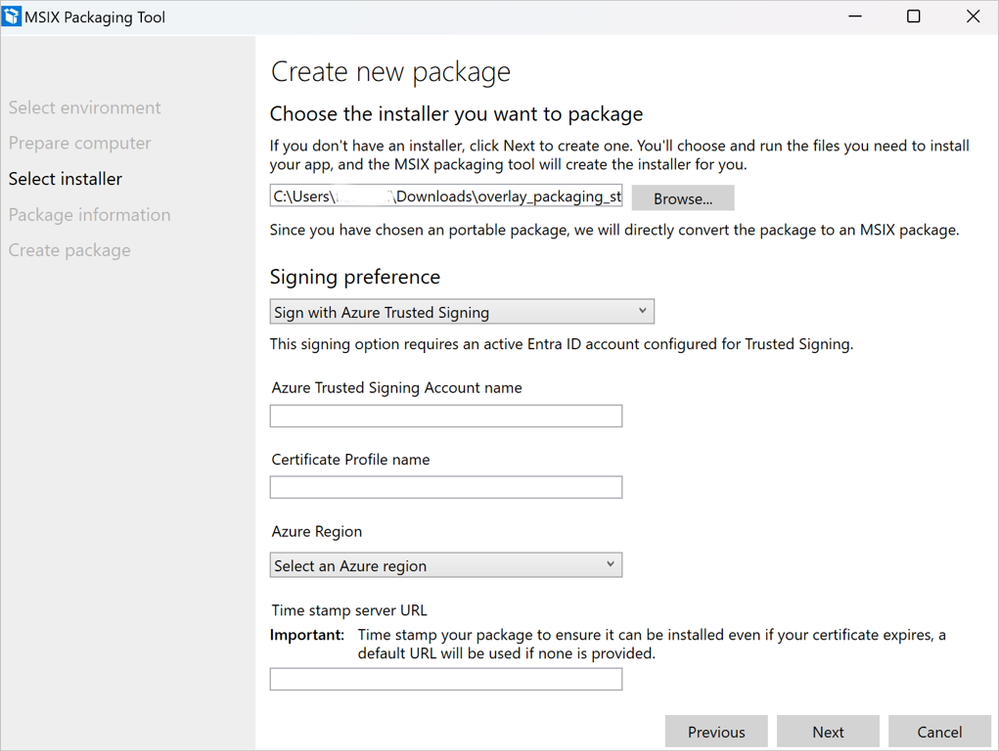
Task: Focus the installer path field
Action: (446, 196)
